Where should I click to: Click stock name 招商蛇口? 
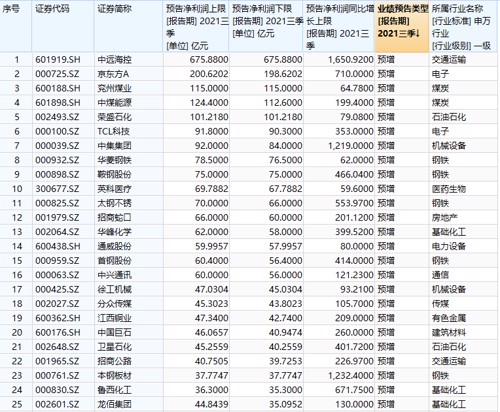tap(114, 218)
